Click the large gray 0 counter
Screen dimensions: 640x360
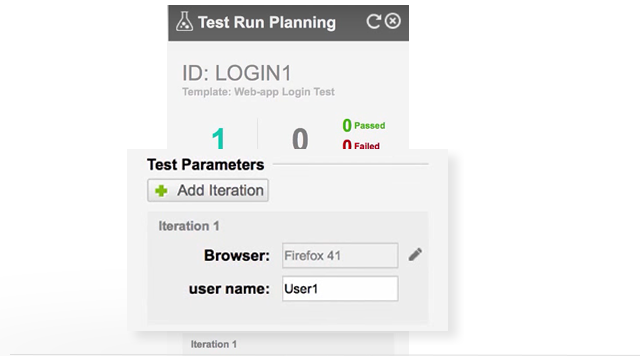[x=300, y=138]
